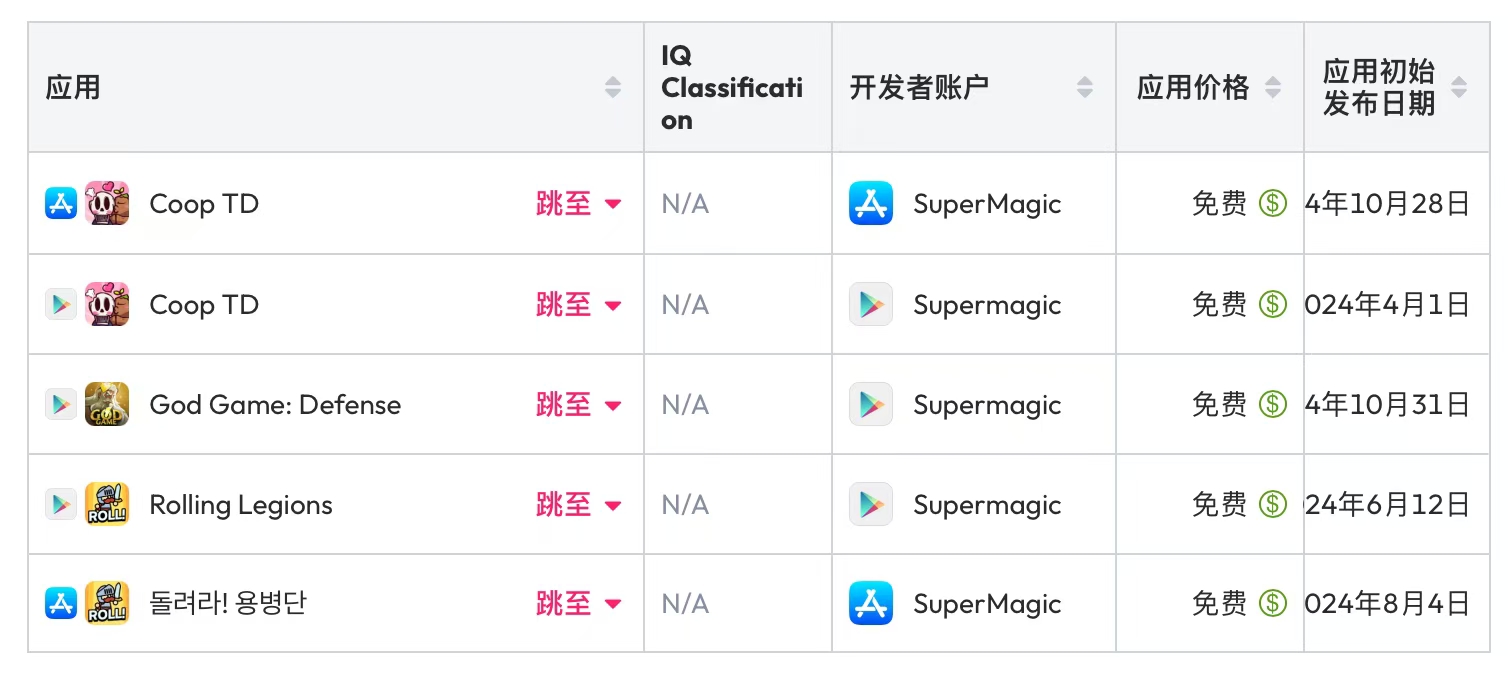Click the SuperMagic App Store developer icon in first row
The width and height of the screenshot is (1508, 677).
(x=871, y=204)
